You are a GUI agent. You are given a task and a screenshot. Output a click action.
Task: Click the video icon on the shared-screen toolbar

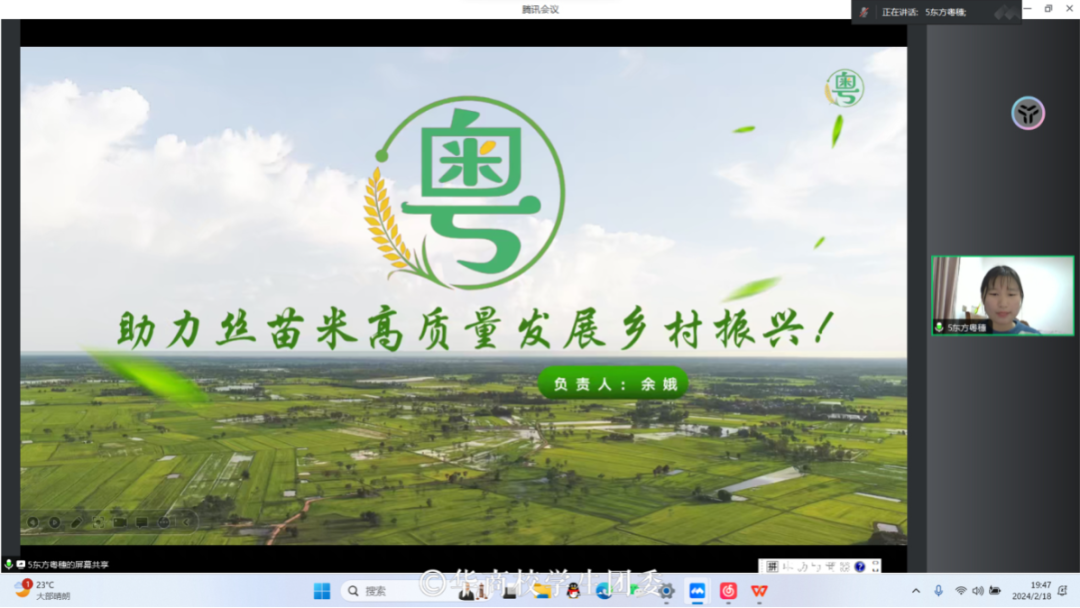[x=120, y=522]
